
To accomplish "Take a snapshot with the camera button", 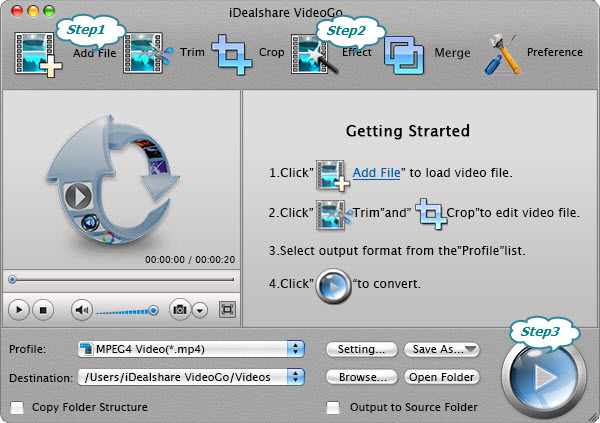I will 180,309.
